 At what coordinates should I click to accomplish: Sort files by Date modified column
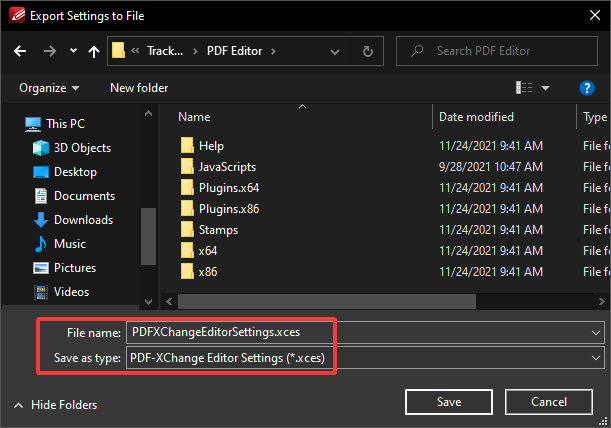476,117
